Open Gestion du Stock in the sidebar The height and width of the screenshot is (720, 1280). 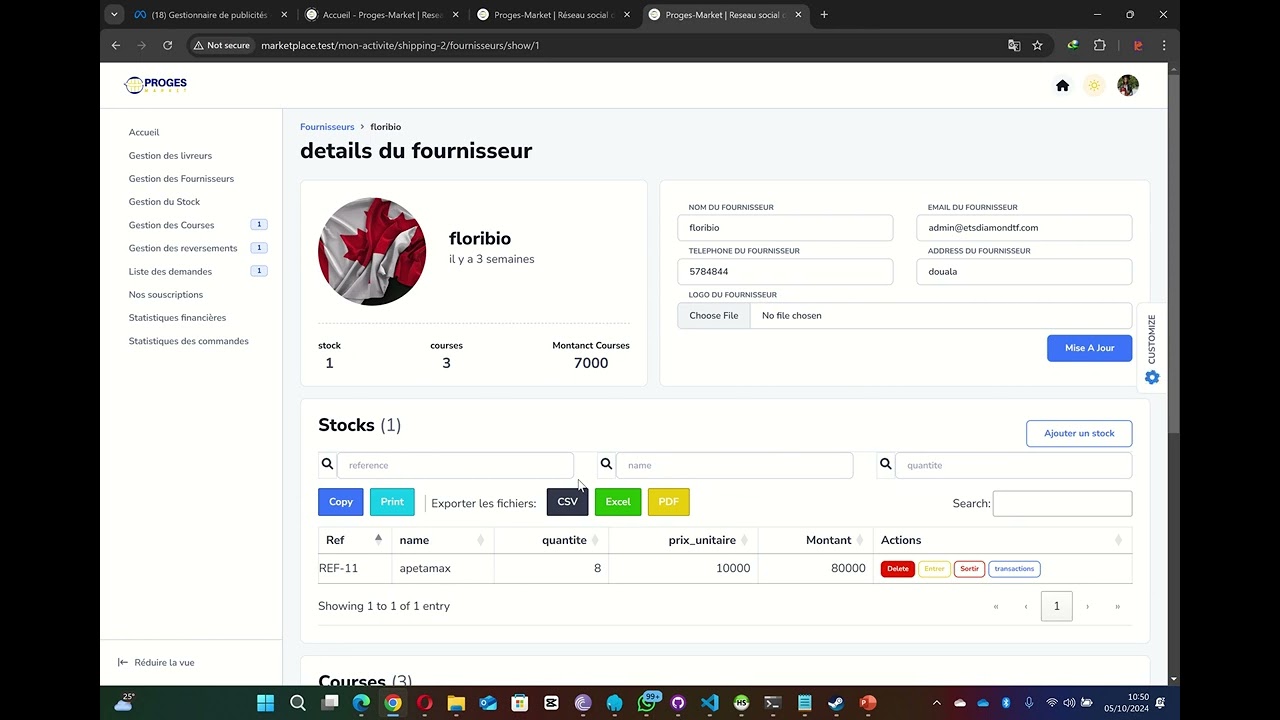(x=164, y=202)
